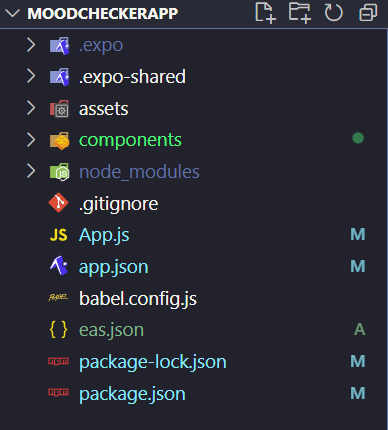This screenshot has width=388, height=430.
Task: Expand the node_modules folder arrow
Action: (x=31, y=171)
